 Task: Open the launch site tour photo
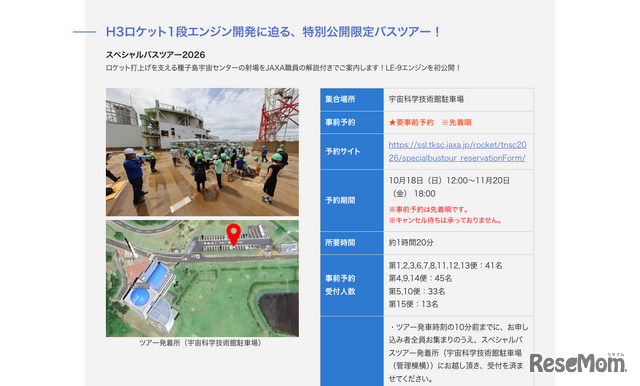202,152
